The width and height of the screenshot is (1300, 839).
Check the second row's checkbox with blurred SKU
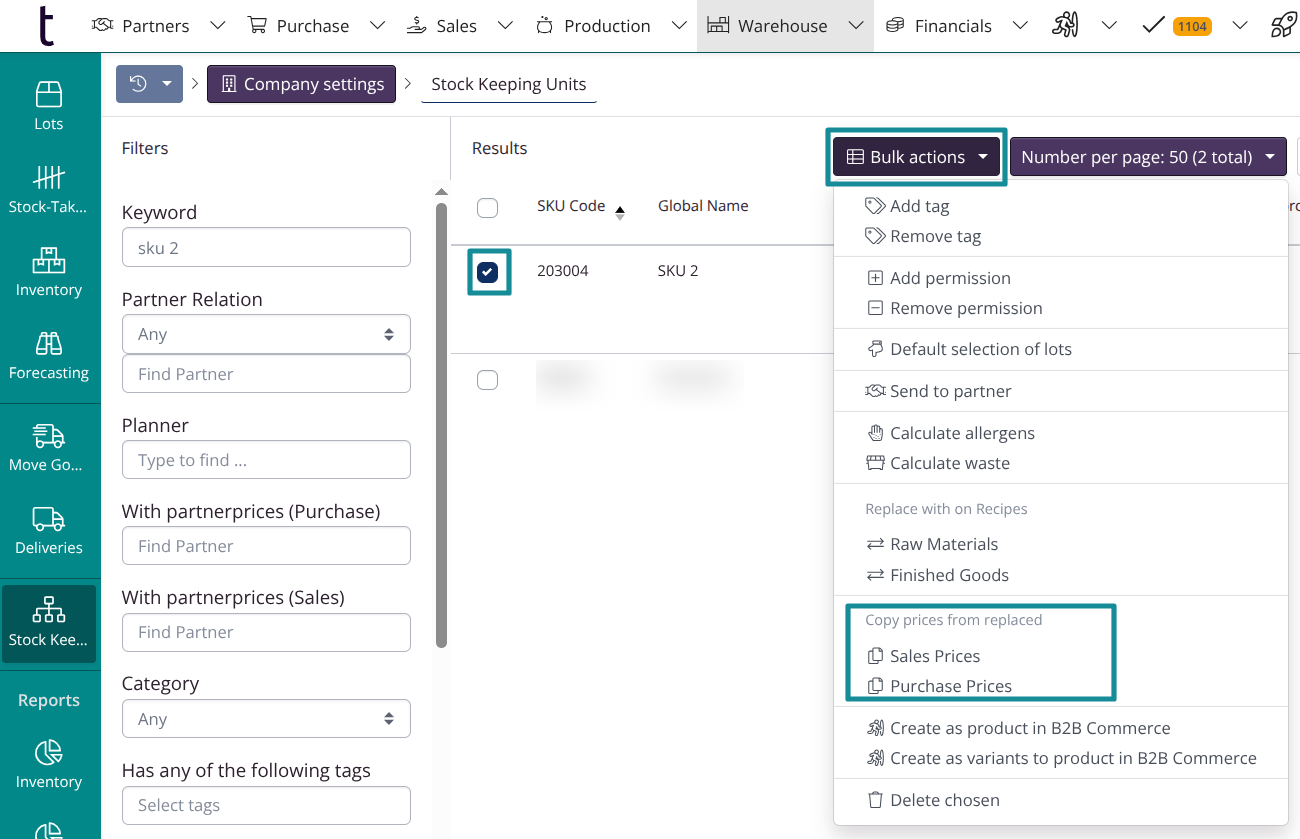(x=487, y=380)
